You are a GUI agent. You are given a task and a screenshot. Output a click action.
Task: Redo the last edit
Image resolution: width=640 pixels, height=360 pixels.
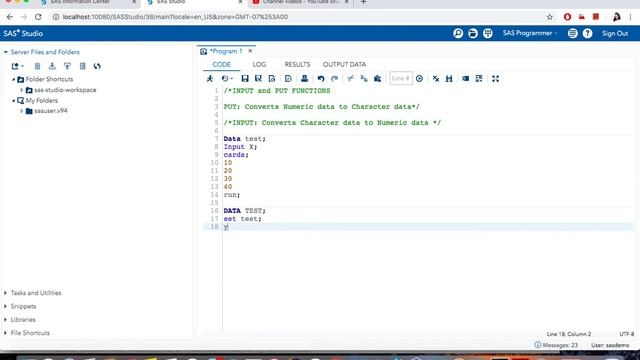pos(334,78)
